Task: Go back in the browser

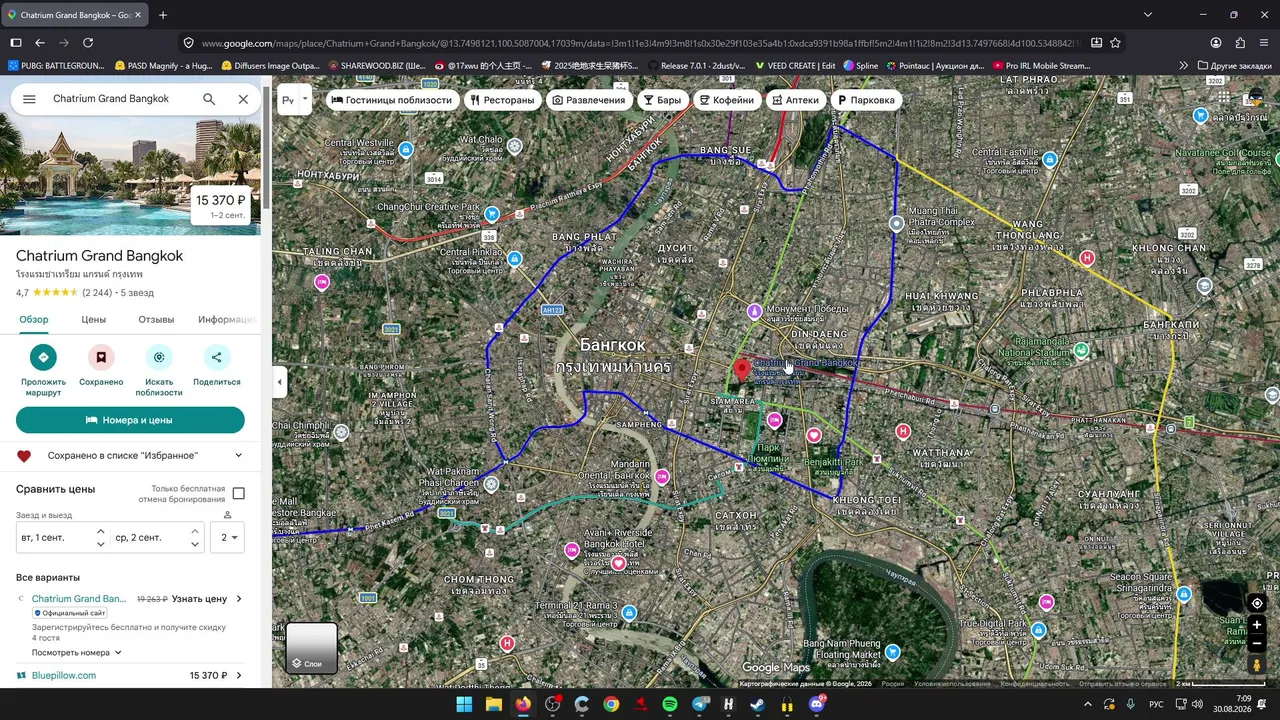Action: point(40,43)
